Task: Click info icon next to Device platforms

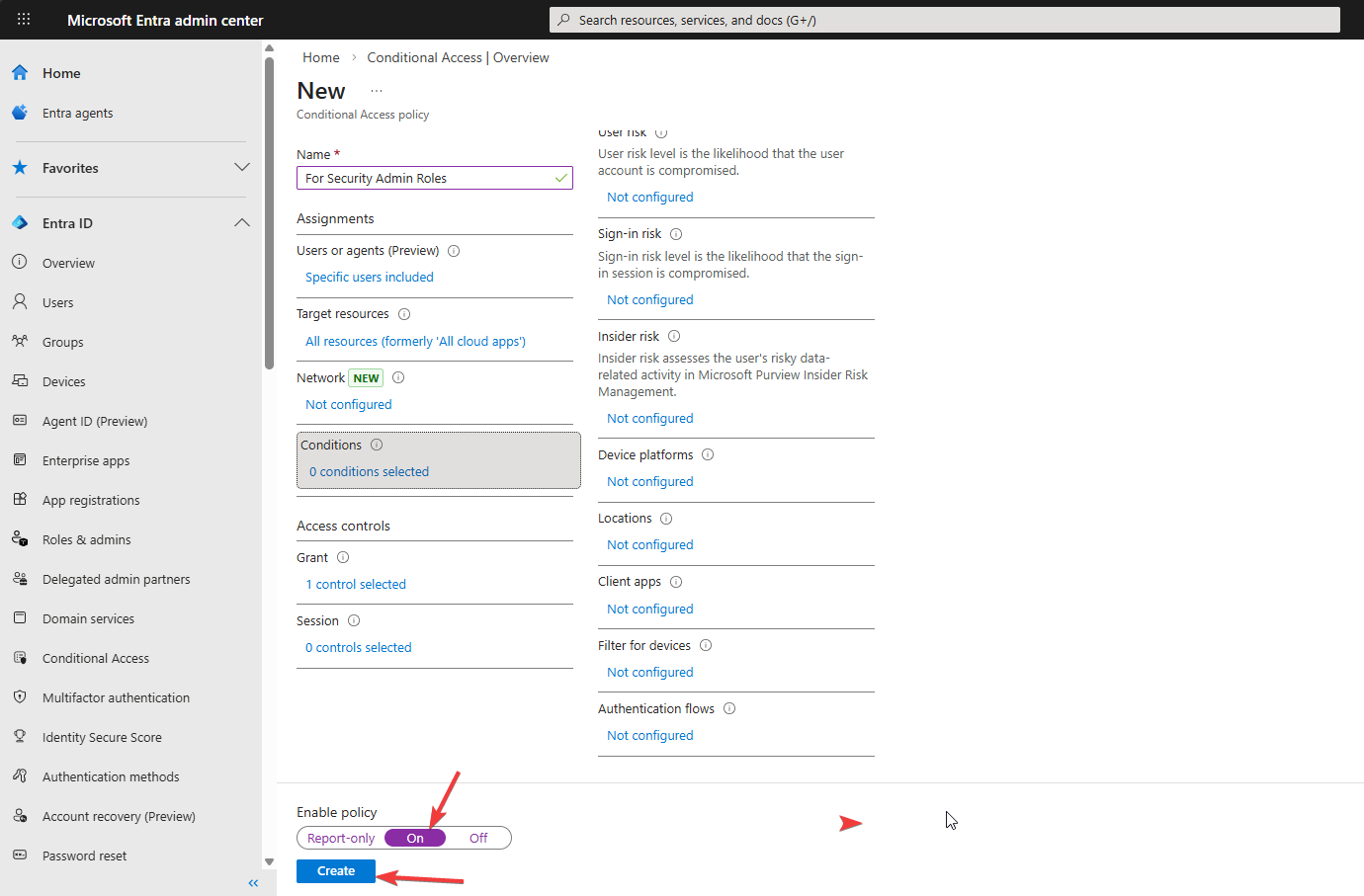Action: coord(708,454)
